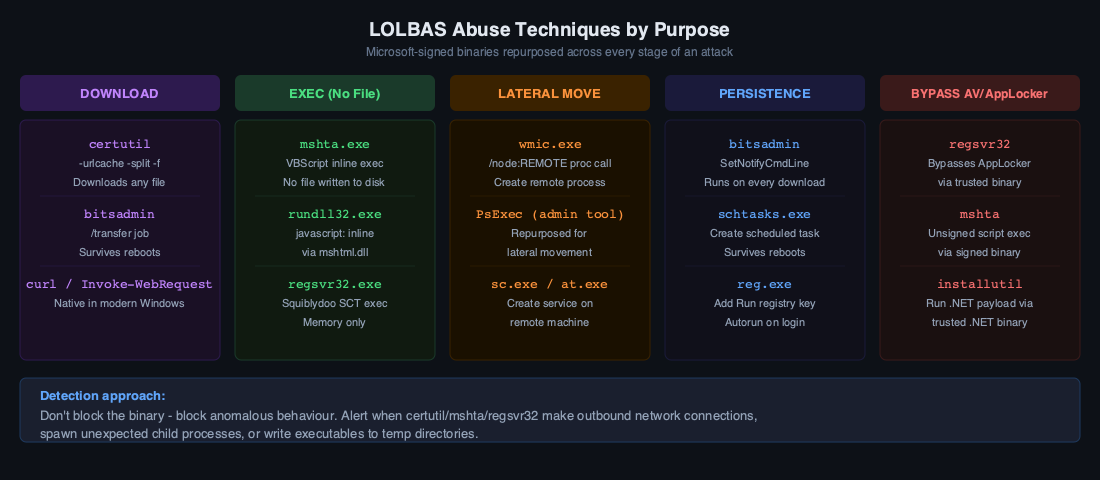Select the LATERAL MOVE column header
1100x480 pixels.
(549, 93)
